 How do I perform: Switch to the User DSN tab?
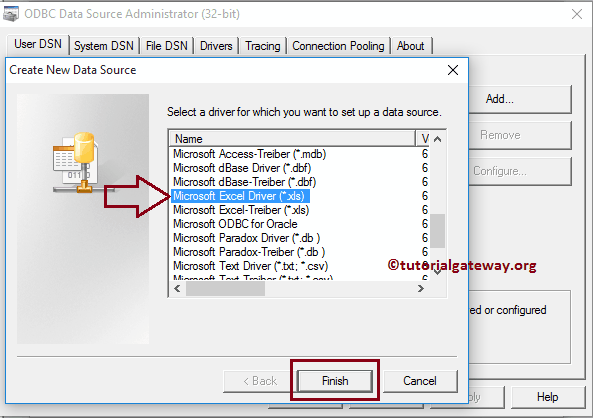tap(38, 44)
